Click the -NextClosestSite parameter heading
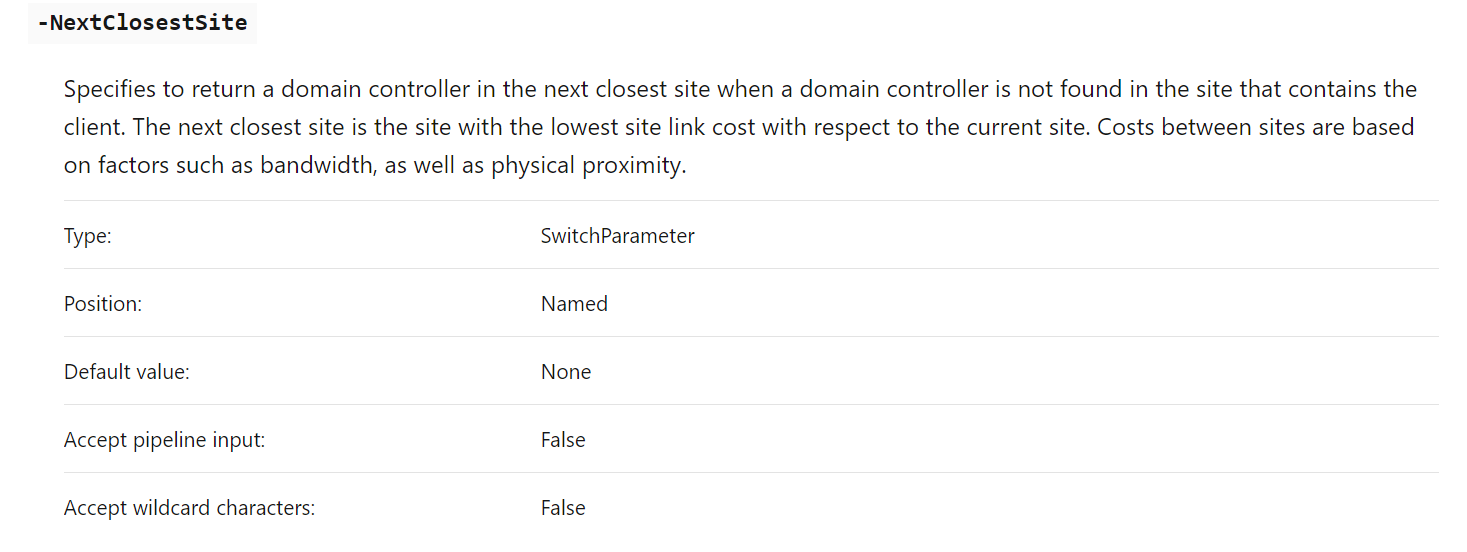Screen dimensions: 1467x552 (x=142, y=22)
